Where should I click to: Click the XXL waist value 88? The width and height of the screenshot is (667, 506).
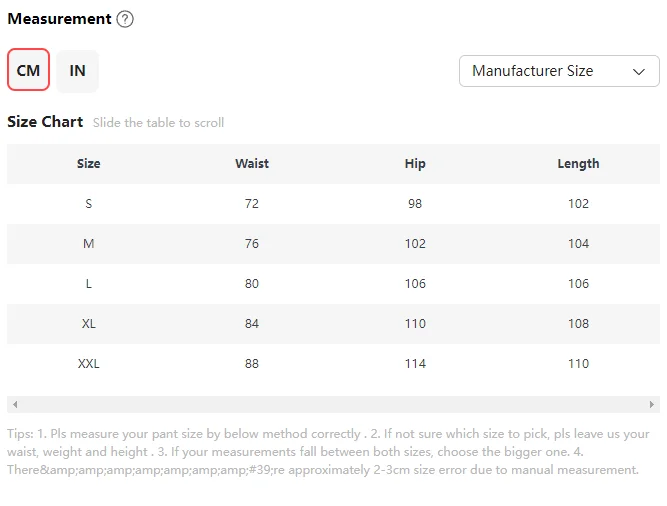252,364
